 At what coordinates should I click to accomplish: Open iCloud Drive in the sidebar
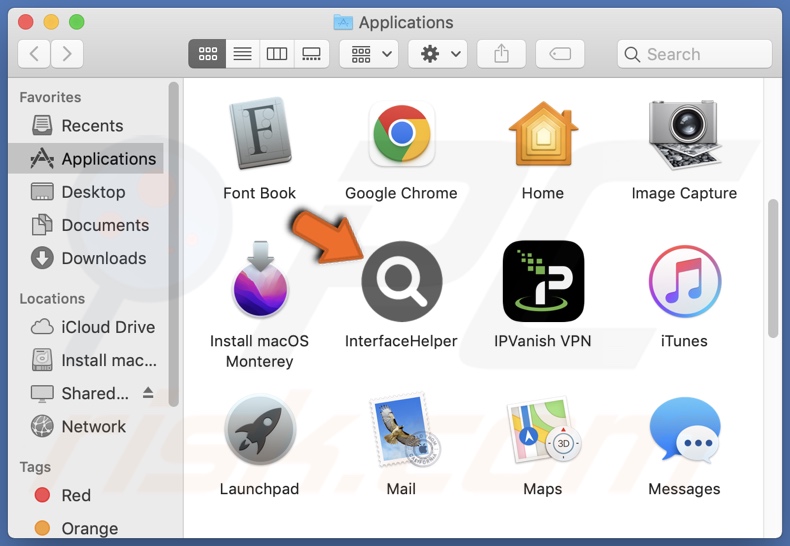(x=86, y=327)
